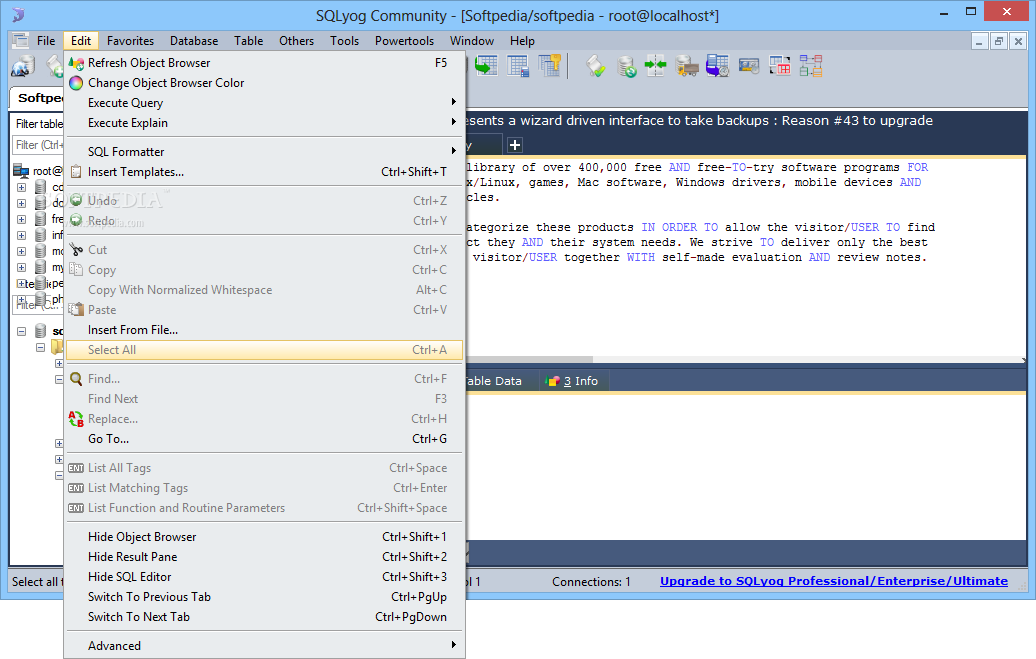Open the Favorites menu
Image resolution: width=1036 pixels, height=659 pixels.
130,41
